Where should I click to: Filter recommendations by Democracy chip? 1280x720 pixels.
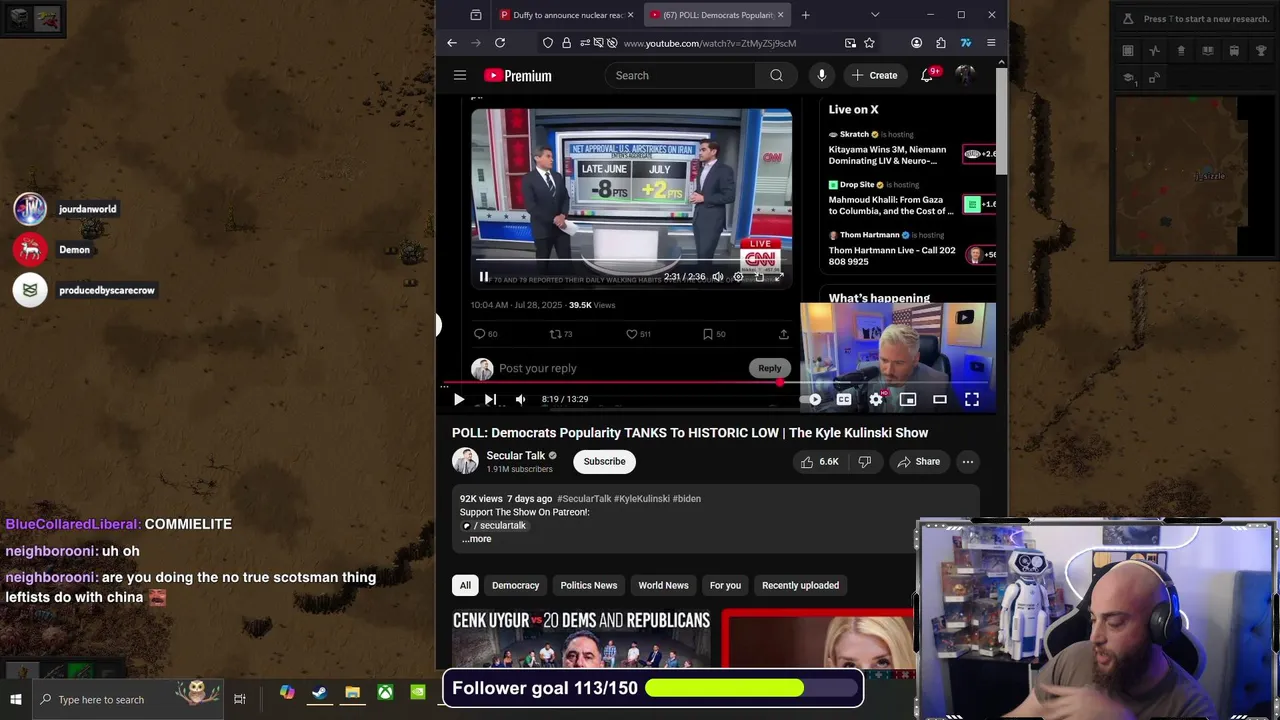coord(516,585)
